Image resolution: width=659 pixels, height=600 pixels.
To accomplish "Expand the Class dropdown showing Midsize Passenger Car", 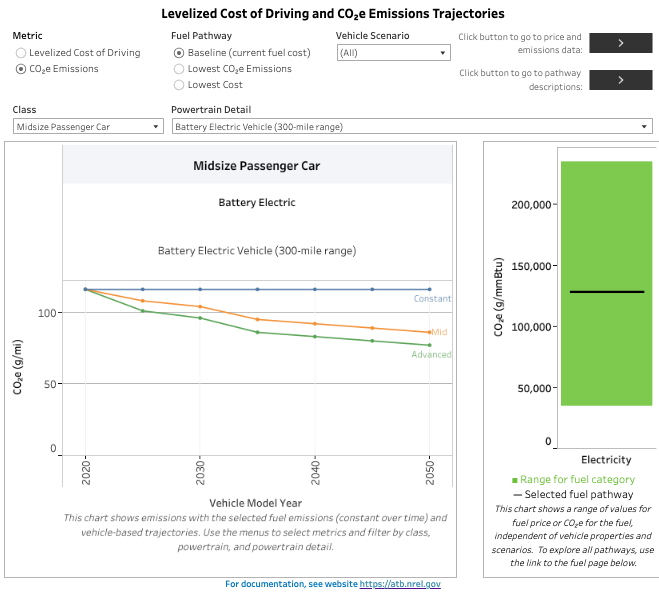I will click(x=88, y=127).
